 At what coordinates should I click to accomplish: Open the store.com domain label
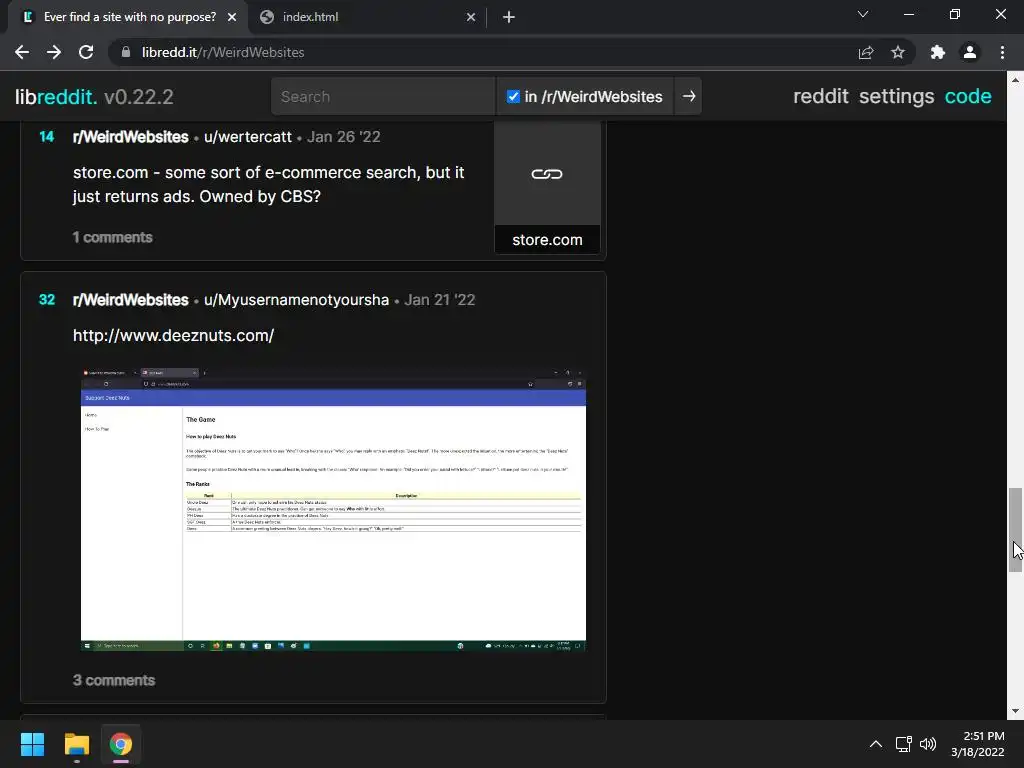click(547, 240)
